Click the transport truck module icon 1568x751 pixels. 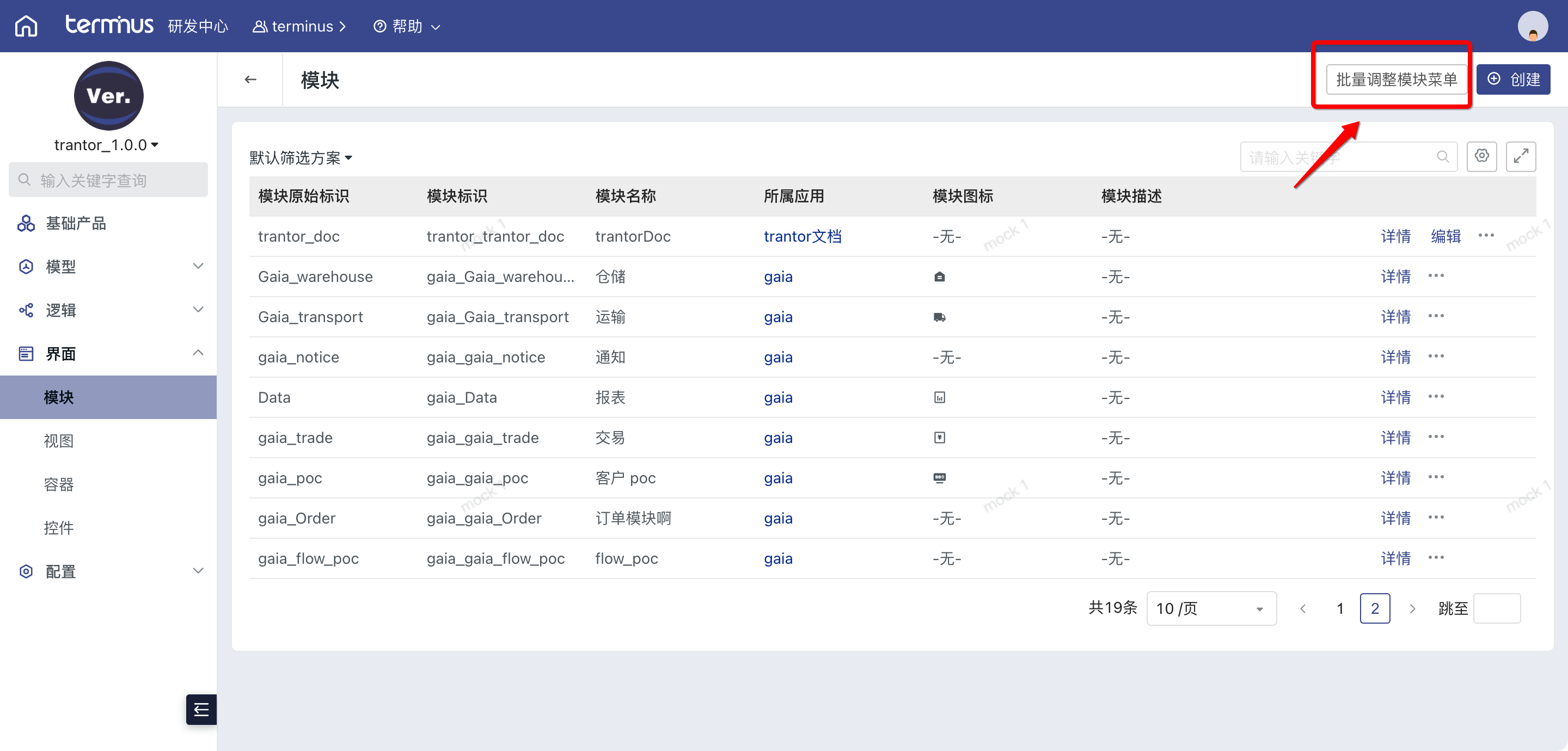click(x=939, y=317)
